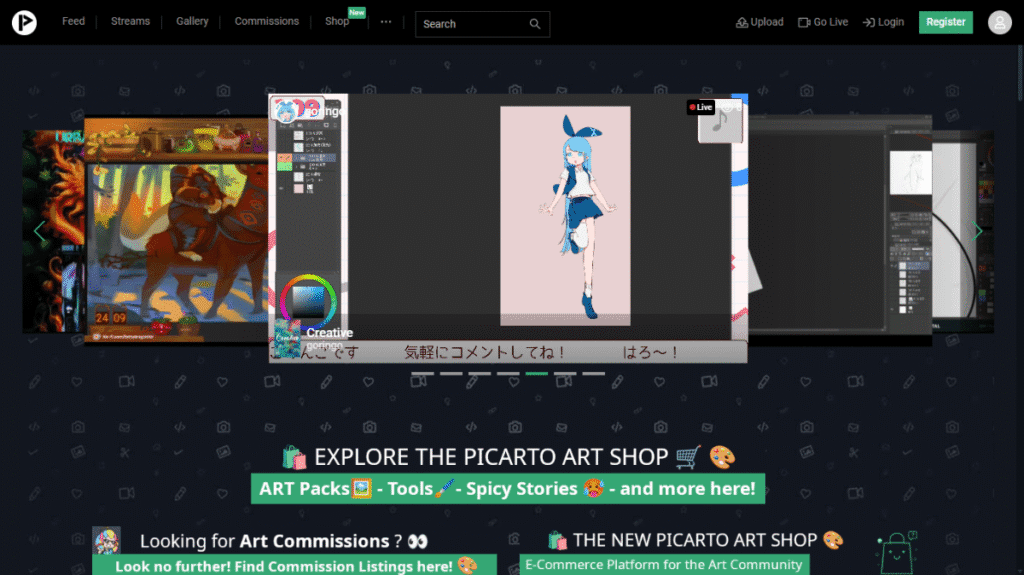Open the user avatar profile icon
This screenshot has height=575, width=1024.
(999, 23)
